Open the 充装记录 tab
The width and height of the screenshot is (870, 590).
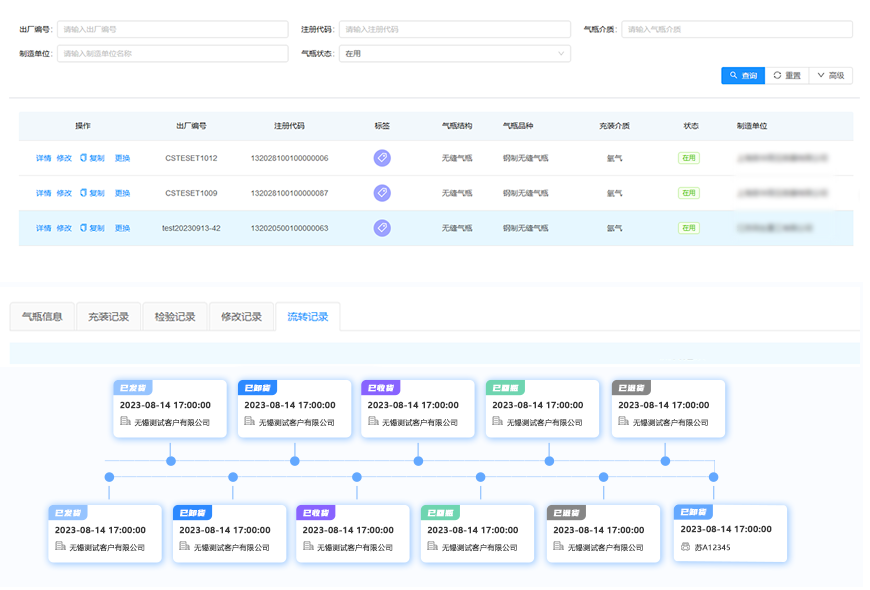[108, 317]
